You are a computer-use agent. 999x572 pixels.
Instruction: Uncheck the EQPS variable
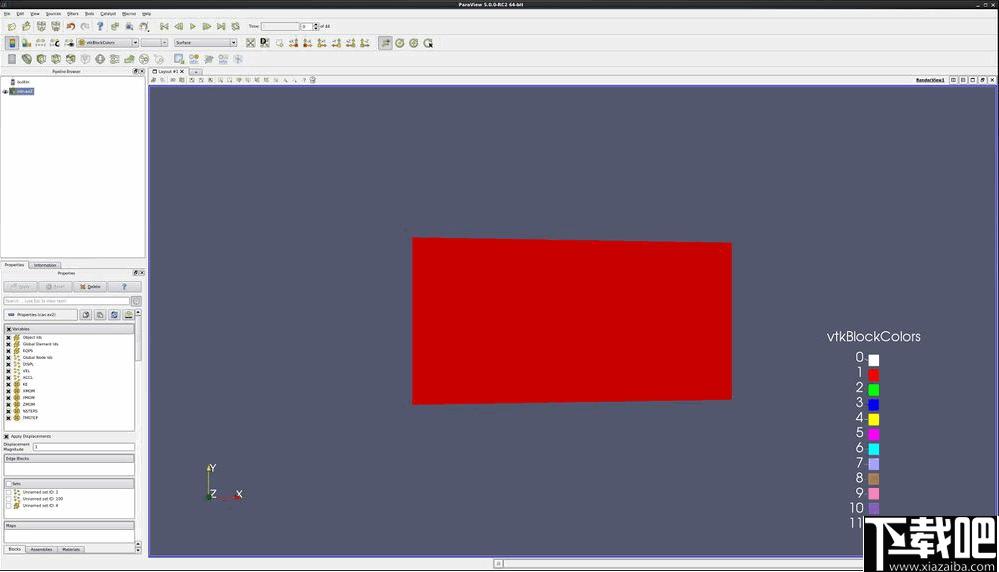(x=9, y=350)
